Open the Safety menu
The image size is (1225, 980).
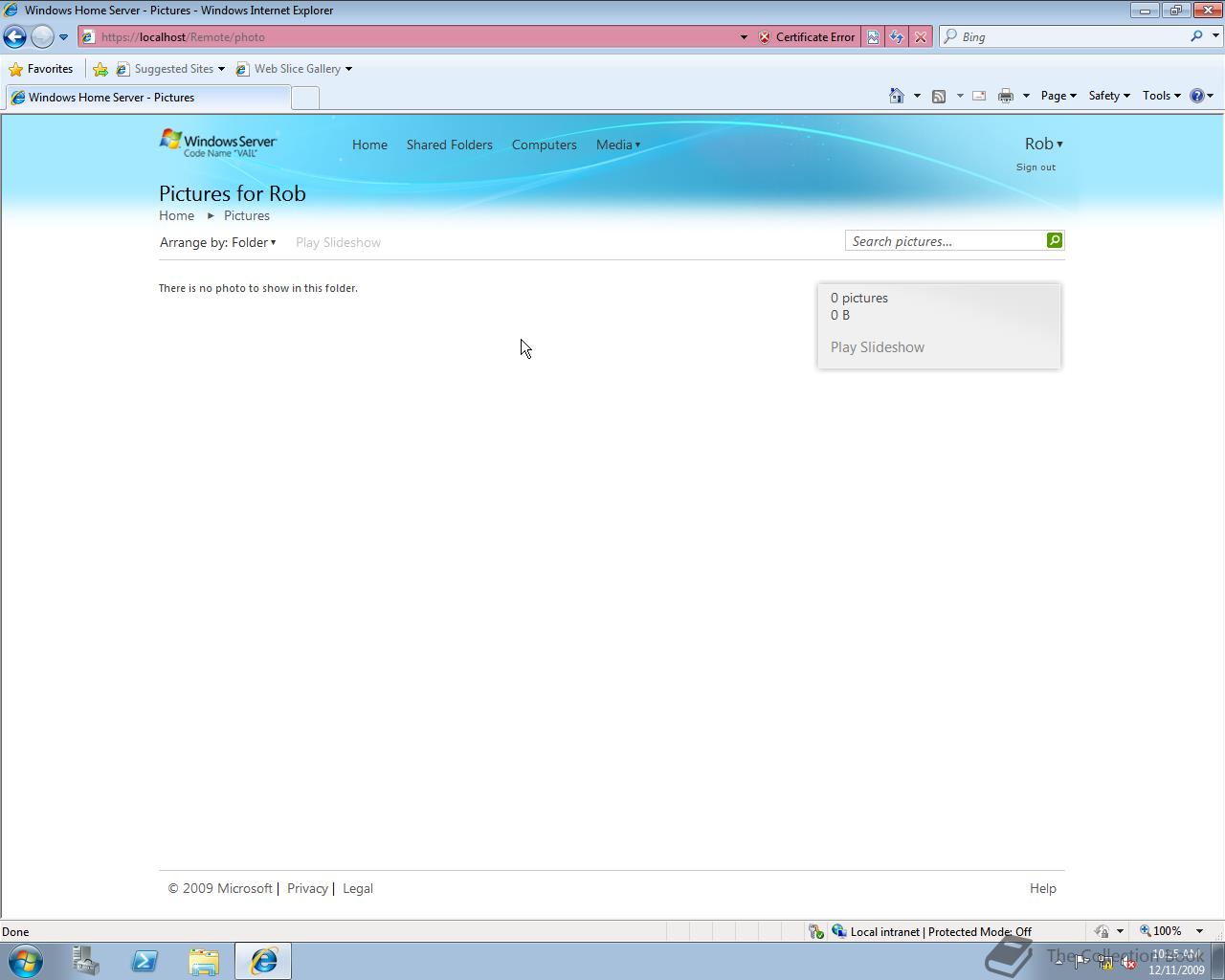click(x=1109, y=96)
